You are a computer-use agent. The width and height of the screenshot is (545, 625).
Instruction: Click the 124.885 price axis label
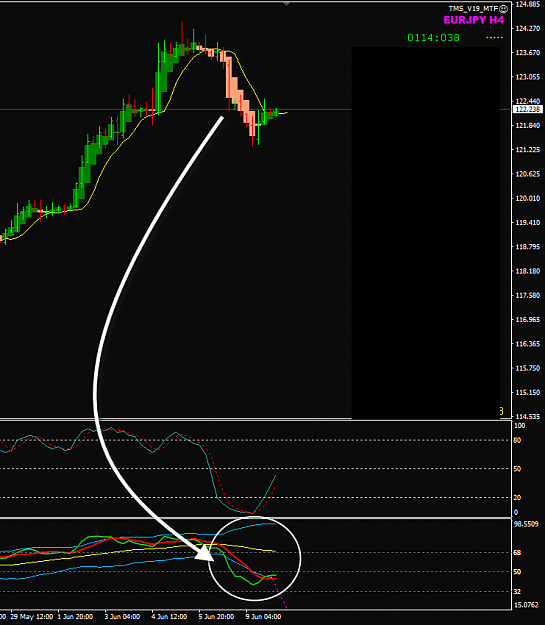(527, 4)
